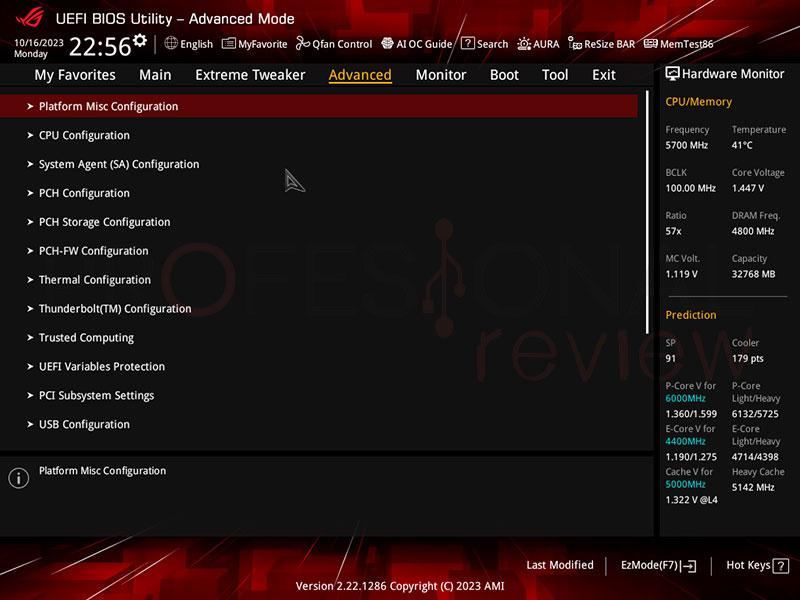Viewport: 800px width, 600px height.
Task: Expand the Trusted Computing arrow
Action: pos(30,338)
